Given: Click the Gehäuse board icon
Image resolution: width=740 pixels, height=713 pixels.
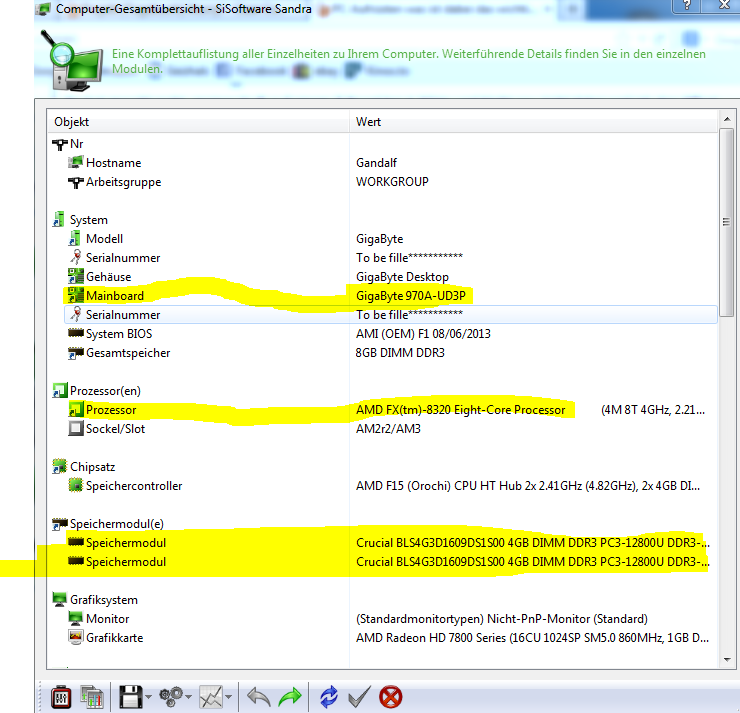Looking at the screenshot, I should (76, 277).
